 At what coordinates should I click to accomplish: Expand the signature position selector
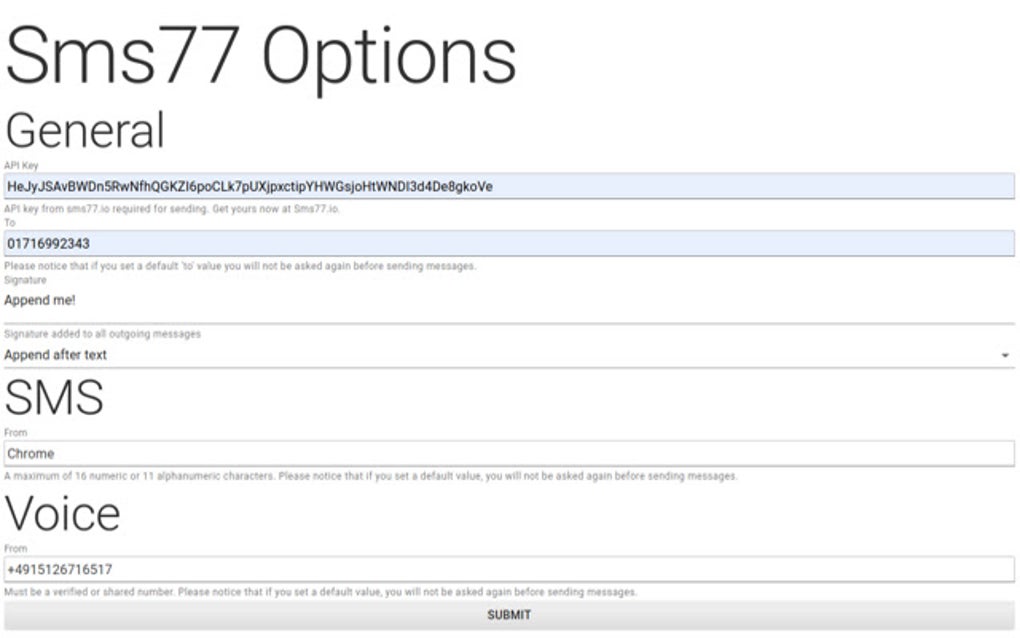pyautogui.click(x=500, y=355)
